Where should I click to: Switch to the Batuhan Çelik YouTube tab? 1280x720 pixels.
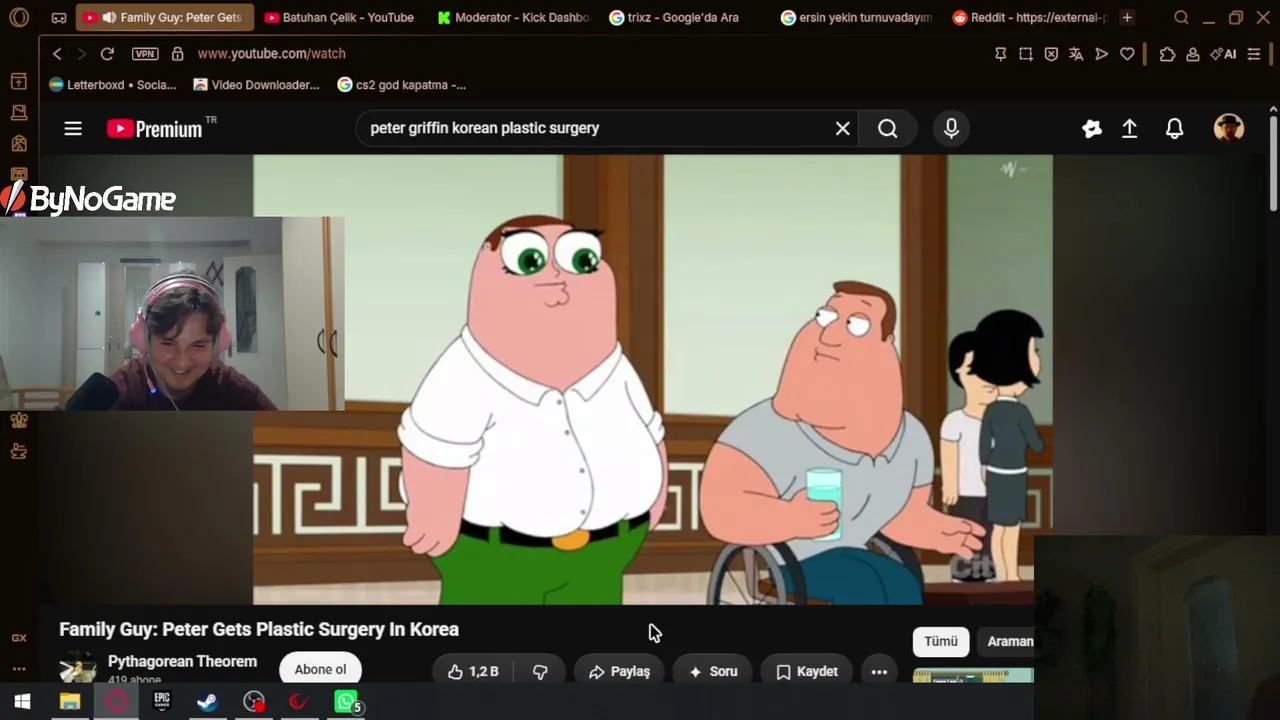(339, 17)
